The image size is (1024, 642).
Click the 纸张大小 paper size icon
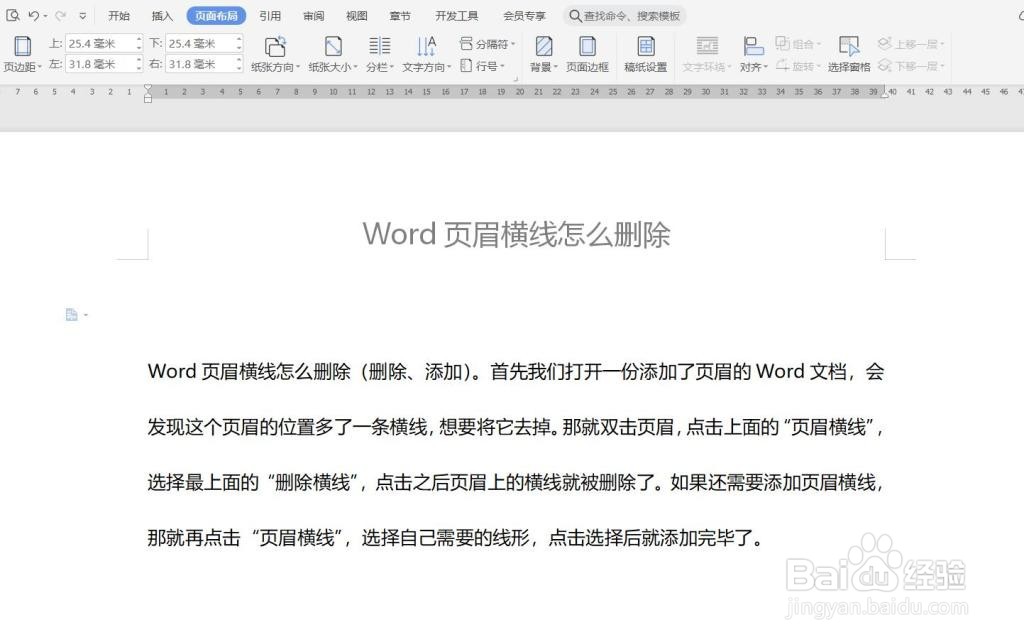tap(333, 46)
